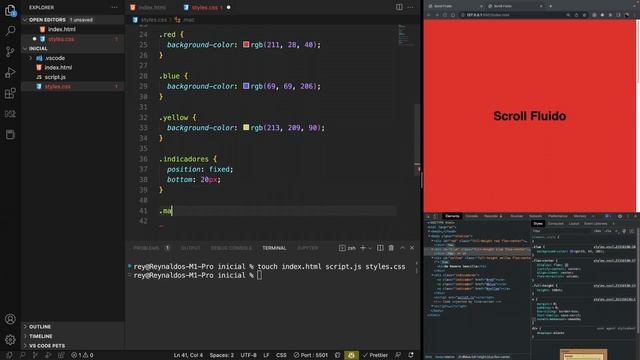The width and height of the screenshot is (640, 360).
Task: Switch to OUTPUT panel tab
Action: point(190,248)
